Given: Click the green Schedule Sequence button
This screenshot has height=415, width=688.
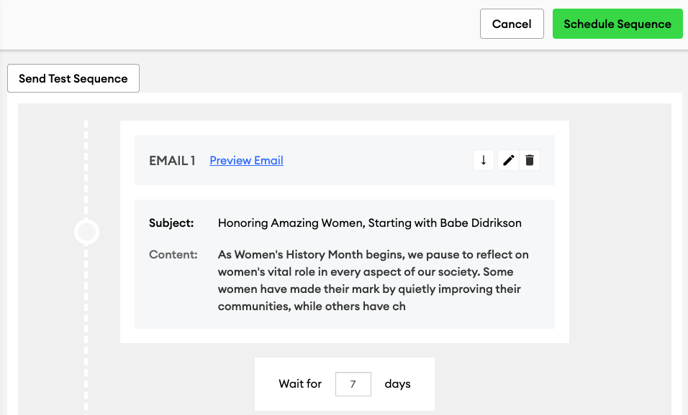Looking at the screenshot, I should (x=617, y=24).
